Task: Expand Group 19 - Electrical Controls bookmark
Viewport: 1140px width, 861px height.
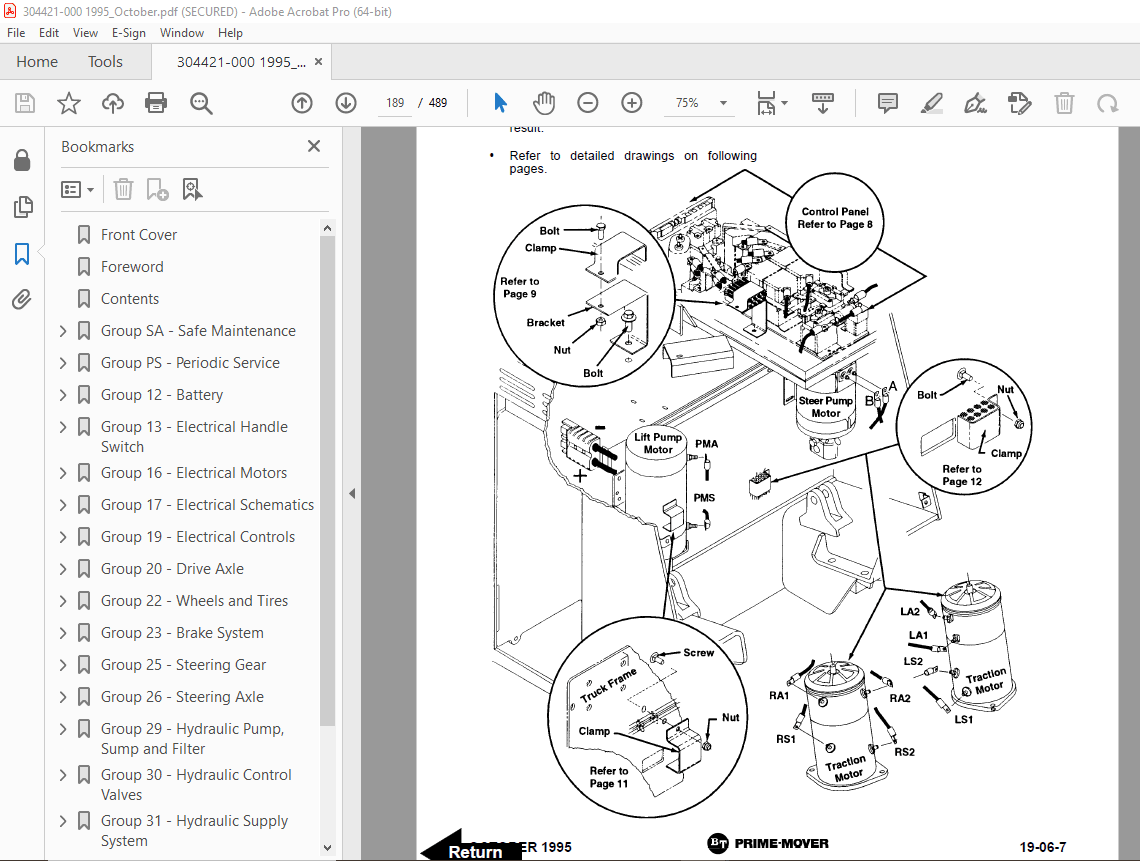Action: coord(64,537)
